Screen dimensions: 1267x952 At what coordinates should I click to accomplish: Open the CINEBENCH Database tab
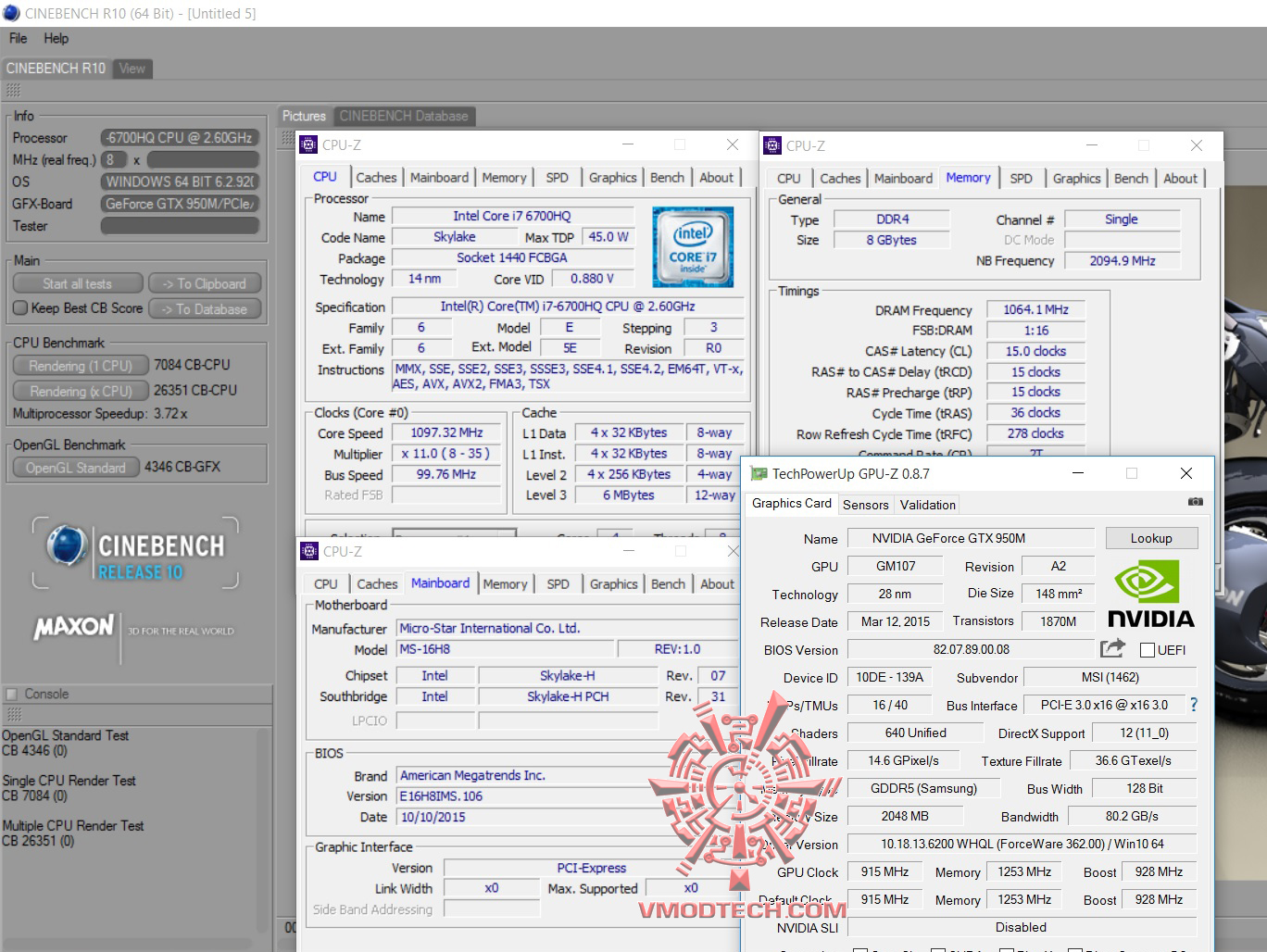pos(404,116)
